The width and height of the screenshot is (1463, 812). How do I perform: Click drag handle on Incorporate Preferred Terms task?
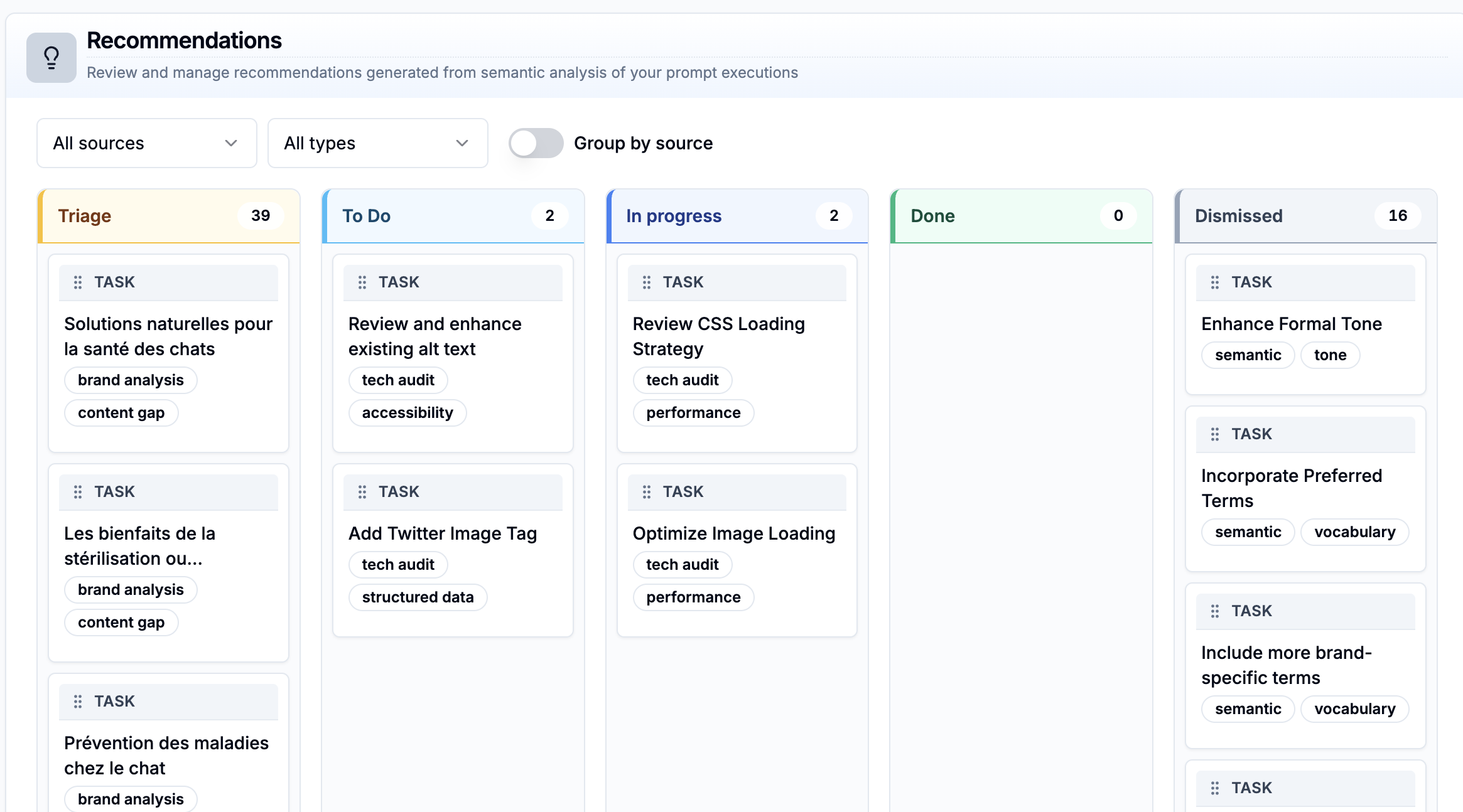tap(1215, 434)
